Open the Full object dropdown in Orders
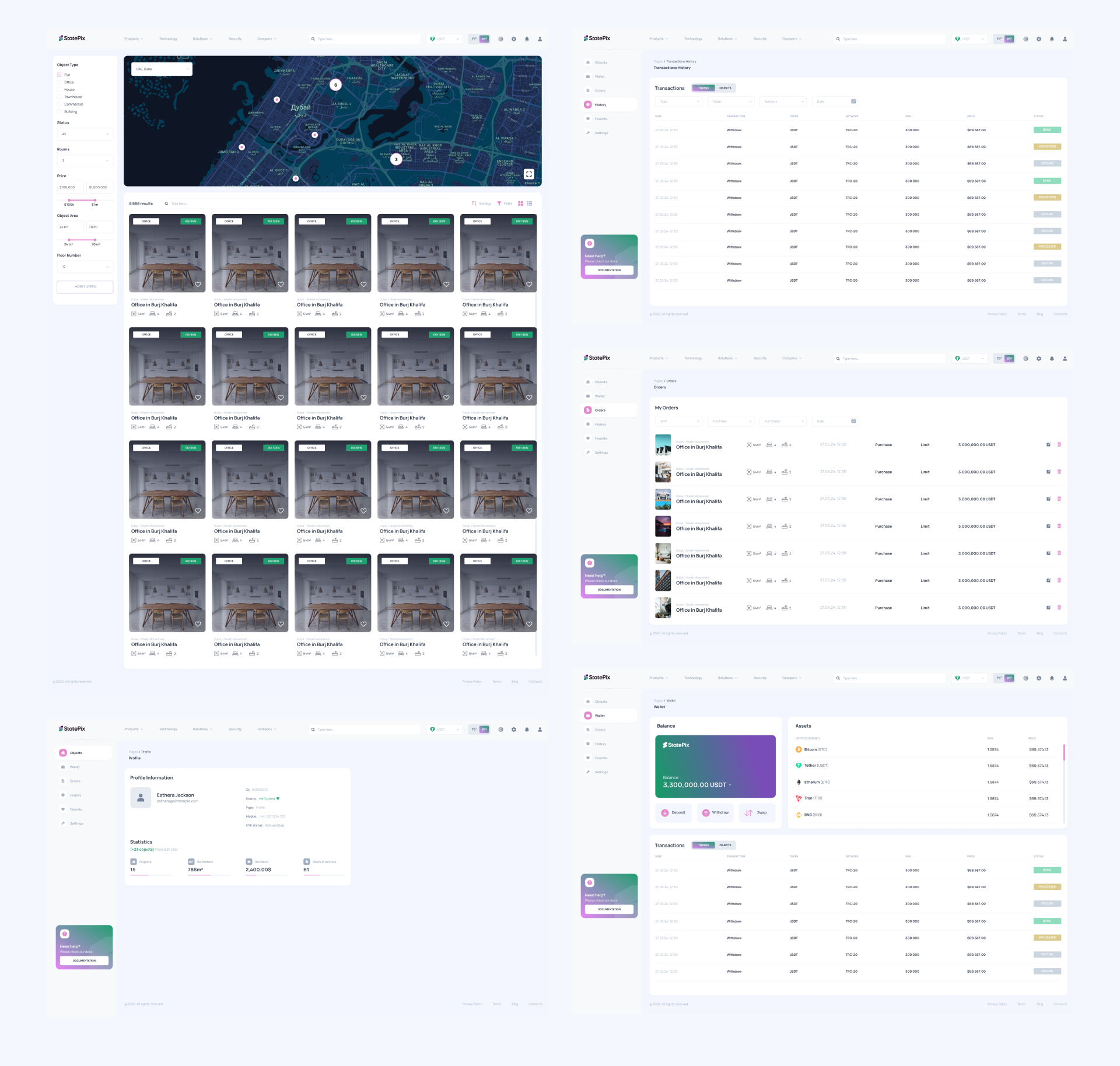1120x1066 pixels. 783,421
